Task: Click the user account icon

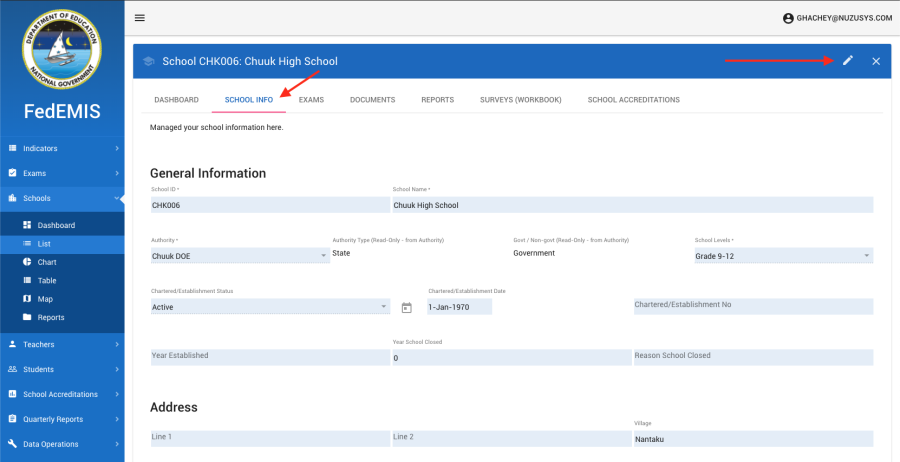Action: [x=788, y=18]
